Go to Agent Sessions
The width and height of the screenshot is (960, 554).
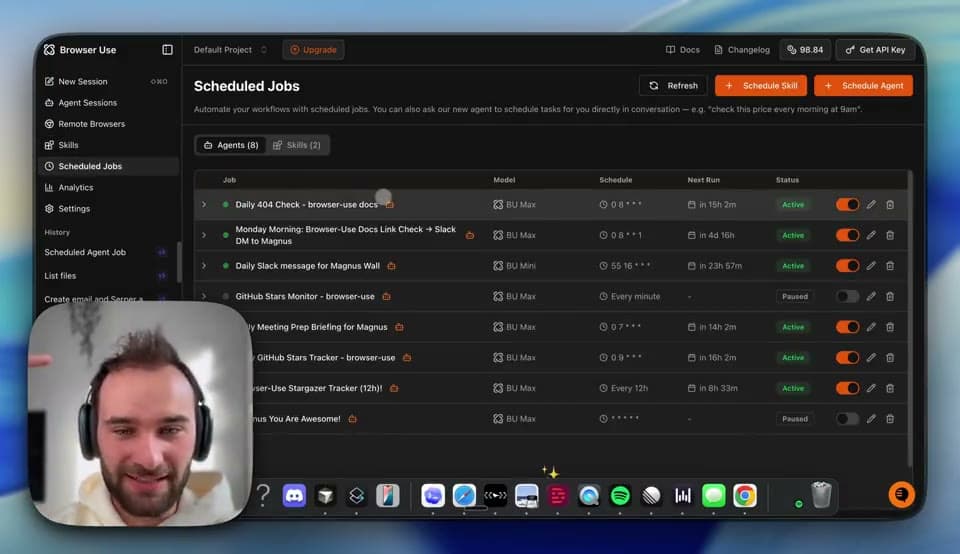pyautogui.click(x=106, y=103)
